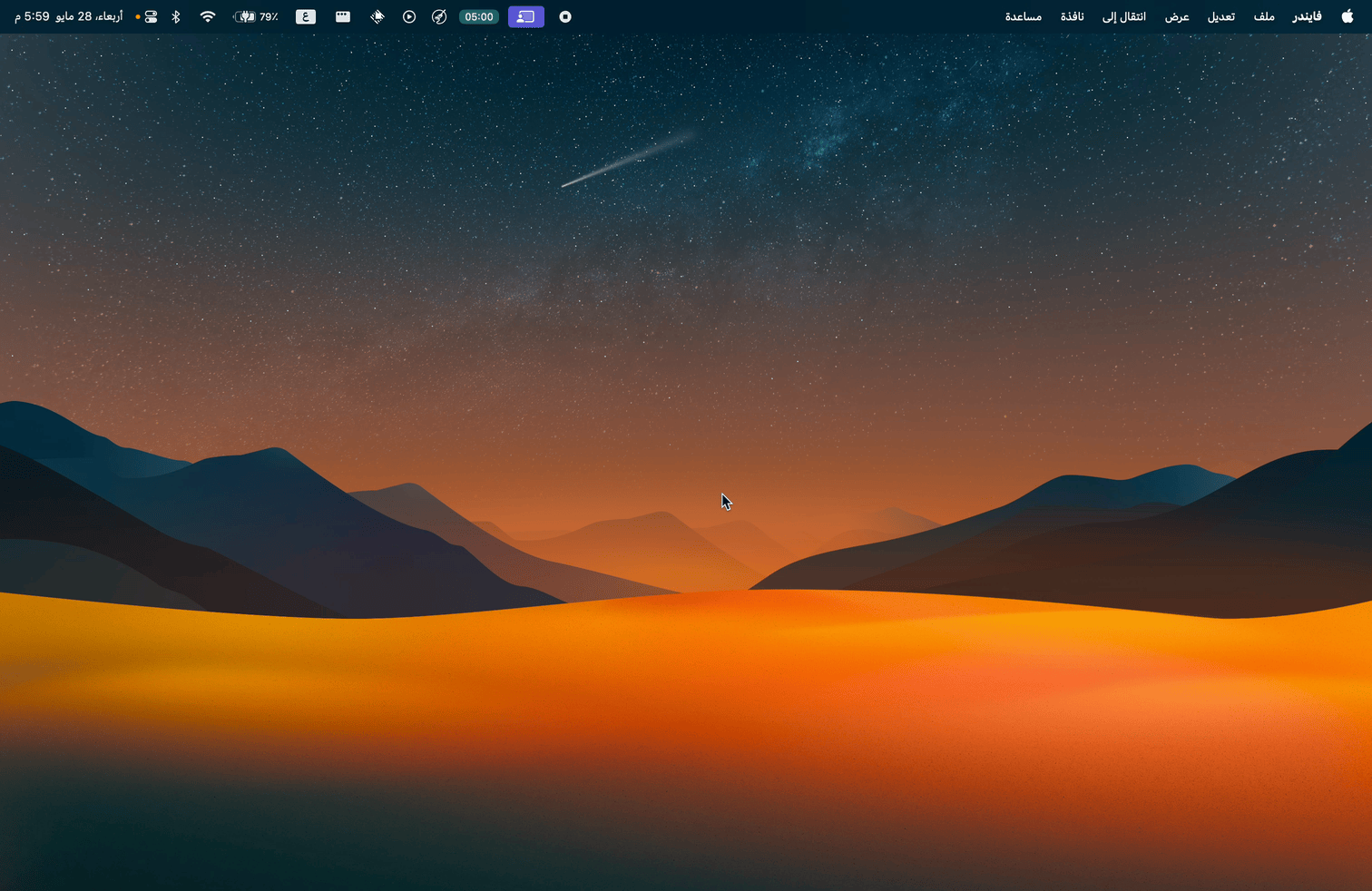Click the rocket circle menu bar icon

click(x=439, y=16)
